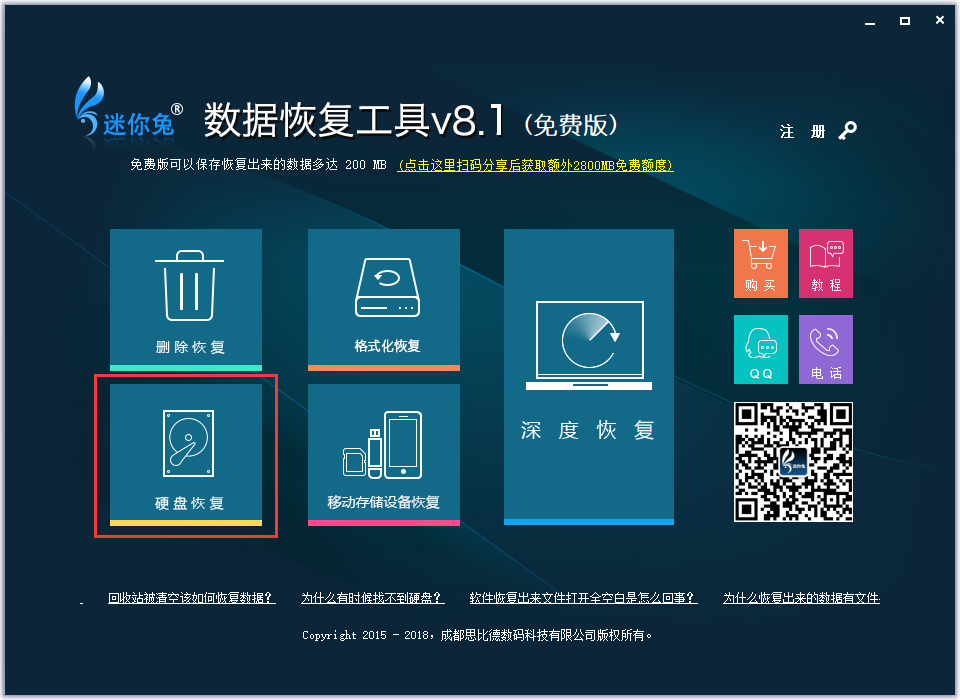
Task: Open 移动存储设备恢复 mobile storage tile
Action: click(384, 455)
